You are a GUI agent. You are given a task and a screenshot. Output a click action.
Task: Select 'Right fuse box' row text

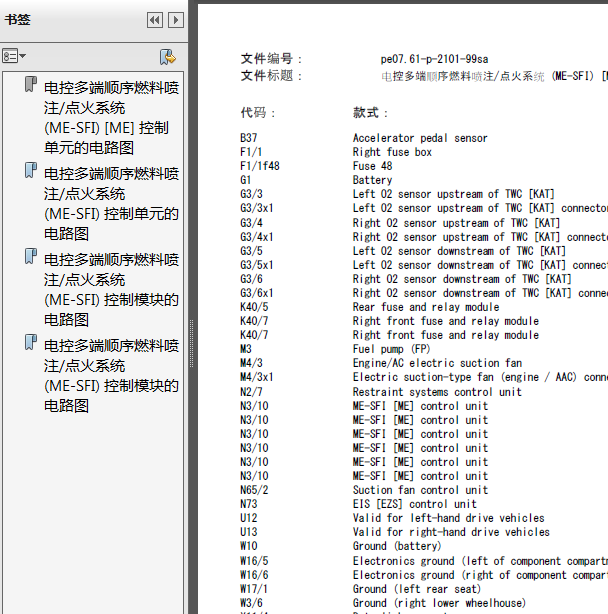click(392, 152)
